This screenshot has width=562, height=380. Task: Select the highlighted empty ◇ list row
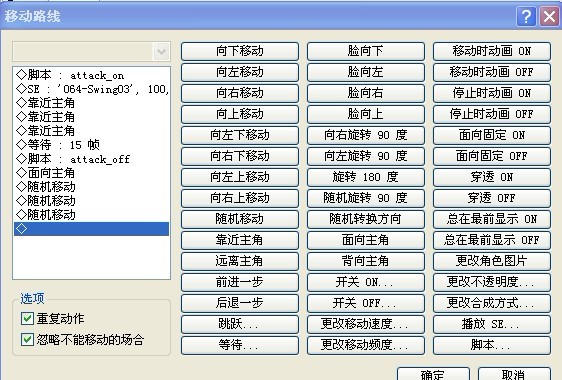click(x=91, y=229)
